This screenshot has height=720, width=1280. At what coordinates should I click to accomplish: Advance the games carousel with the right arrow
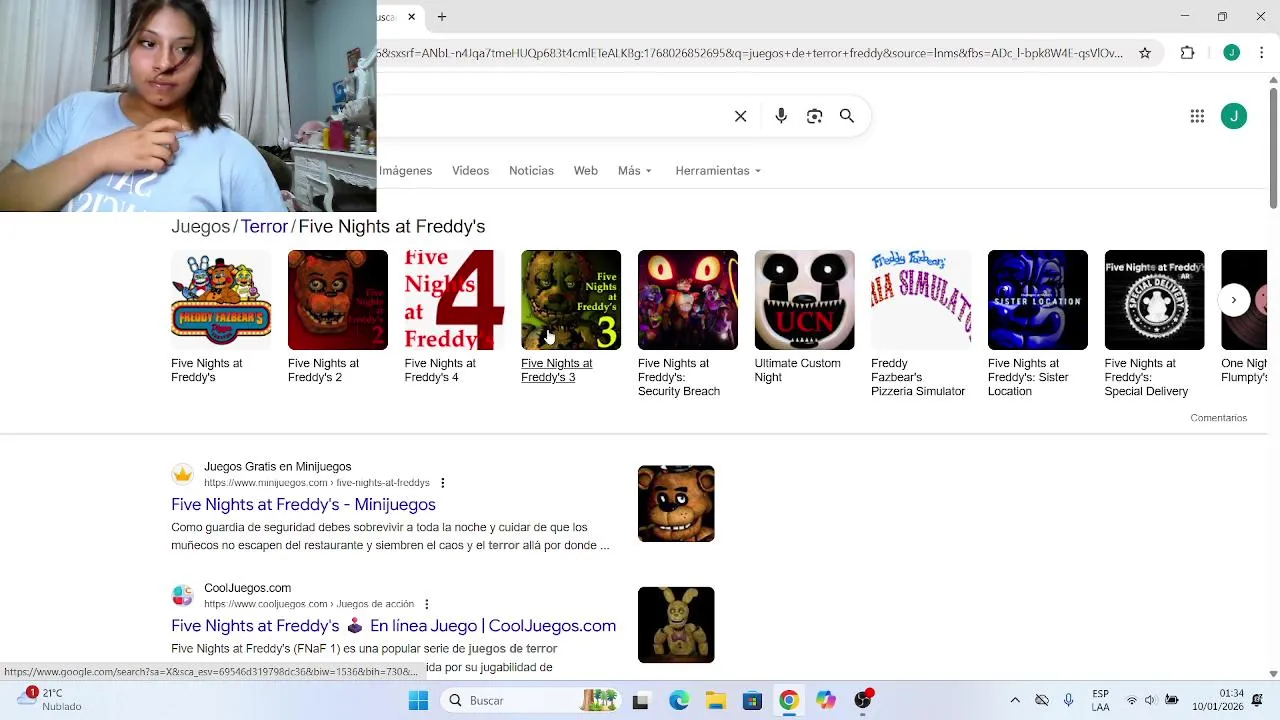pyautogui.click(x=1234, y=300)
